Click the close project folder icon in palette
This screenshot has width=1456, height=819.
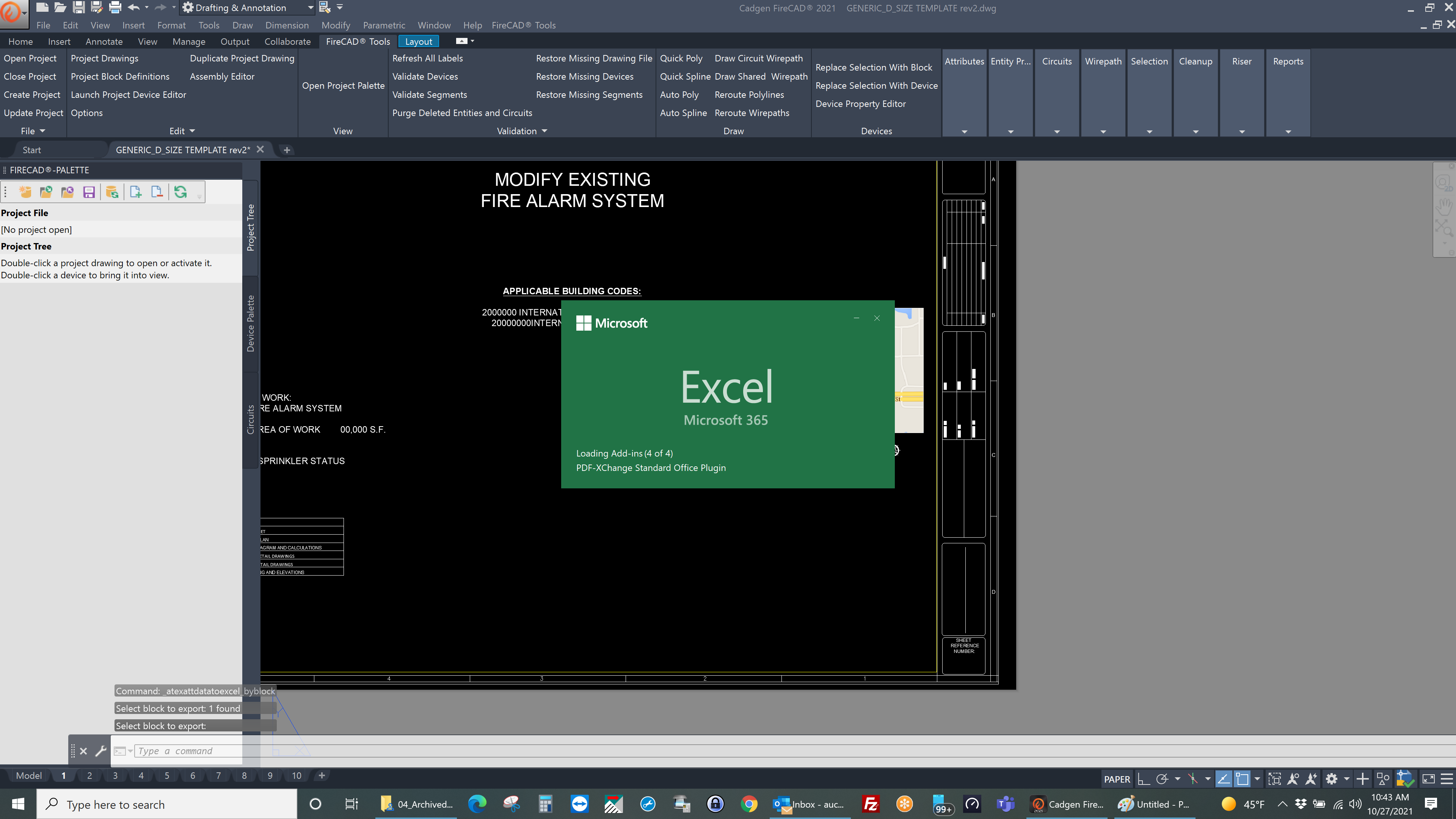[67, 192]
